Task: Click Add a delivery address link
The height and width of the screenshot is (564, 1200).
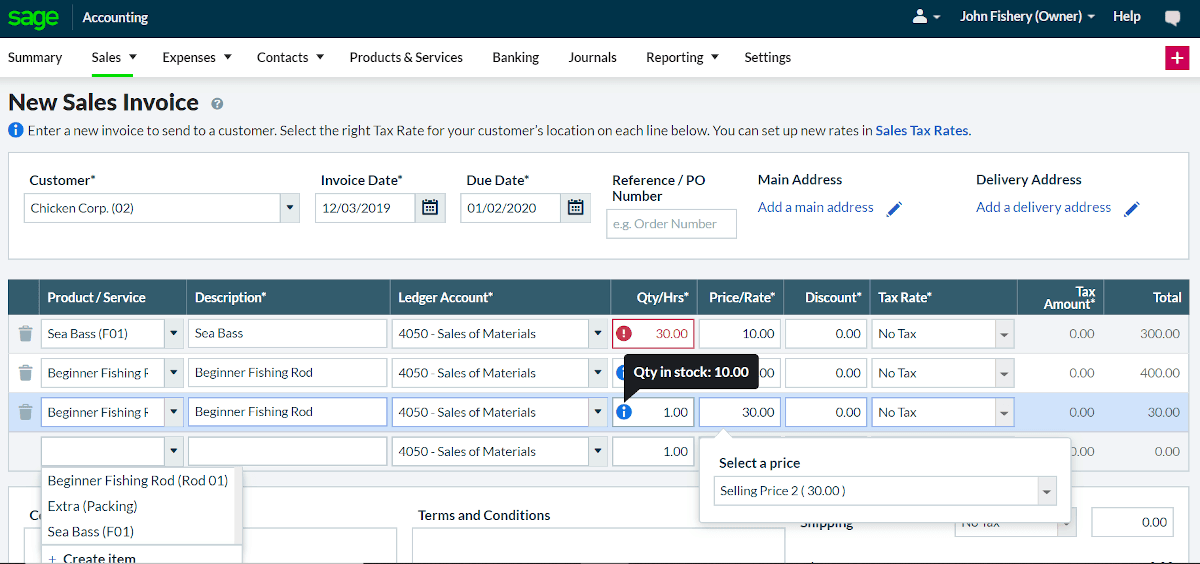Action: [x=1044, y=208]
